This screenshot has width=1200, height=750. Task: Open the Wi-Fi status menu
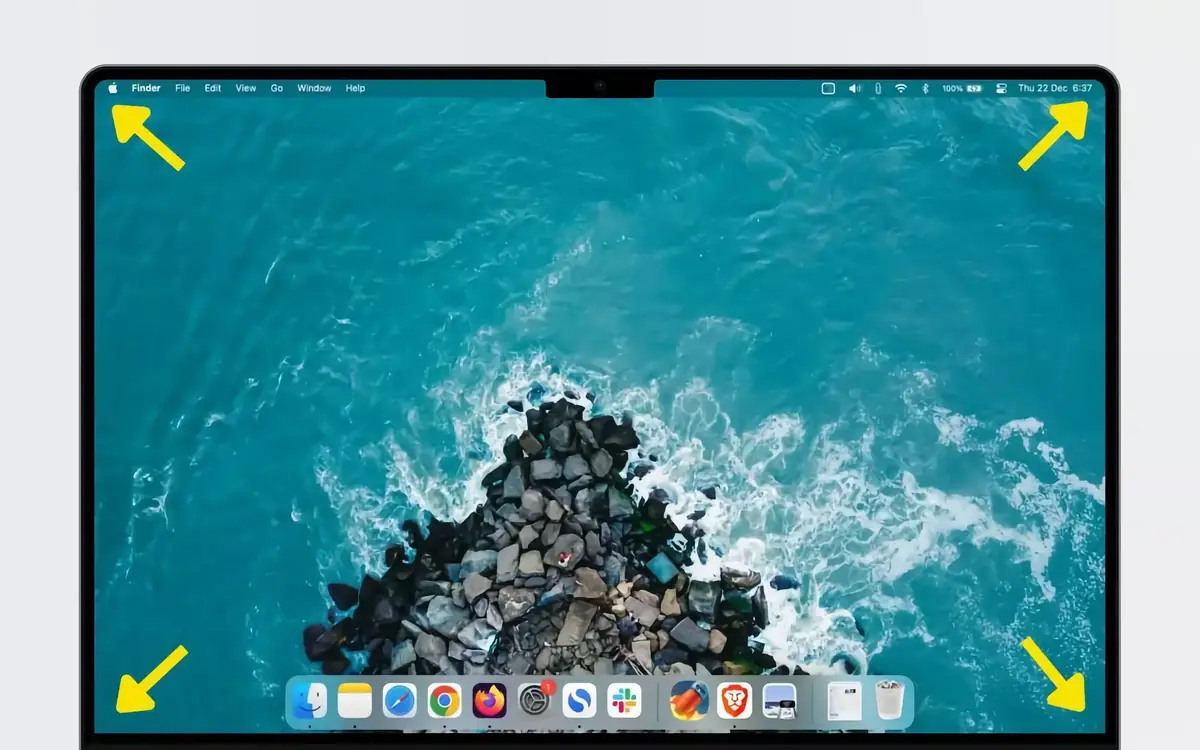tap(900, 88)
